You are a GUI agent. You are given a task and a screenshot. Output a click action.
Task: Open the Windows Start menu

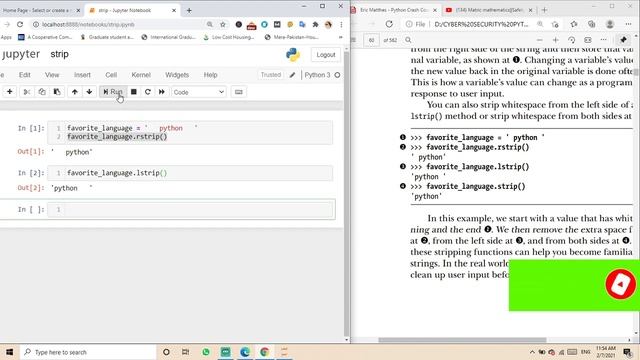(9, 352)
